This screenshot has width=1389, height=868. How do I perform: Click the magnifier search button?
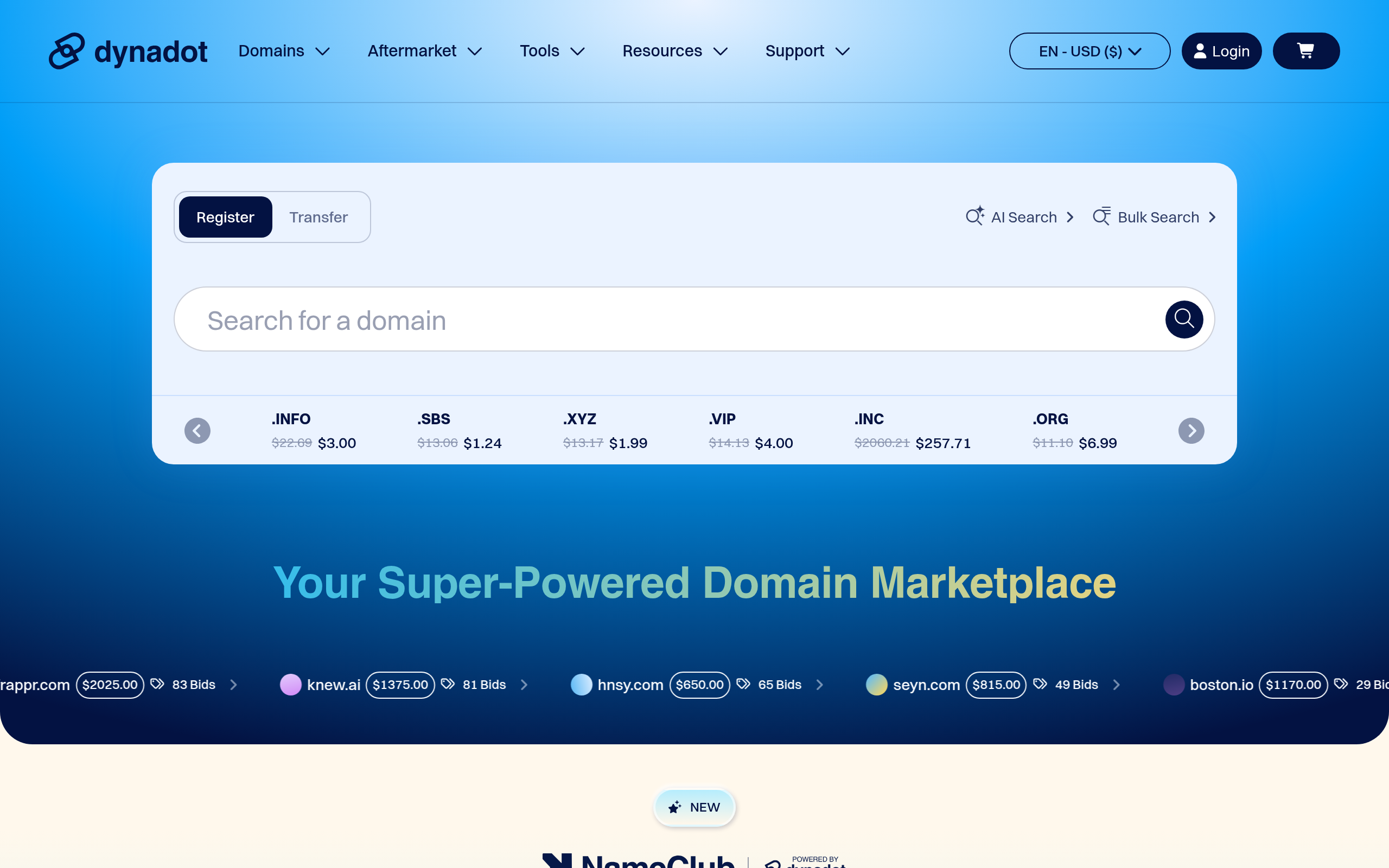coord(1183,319)
